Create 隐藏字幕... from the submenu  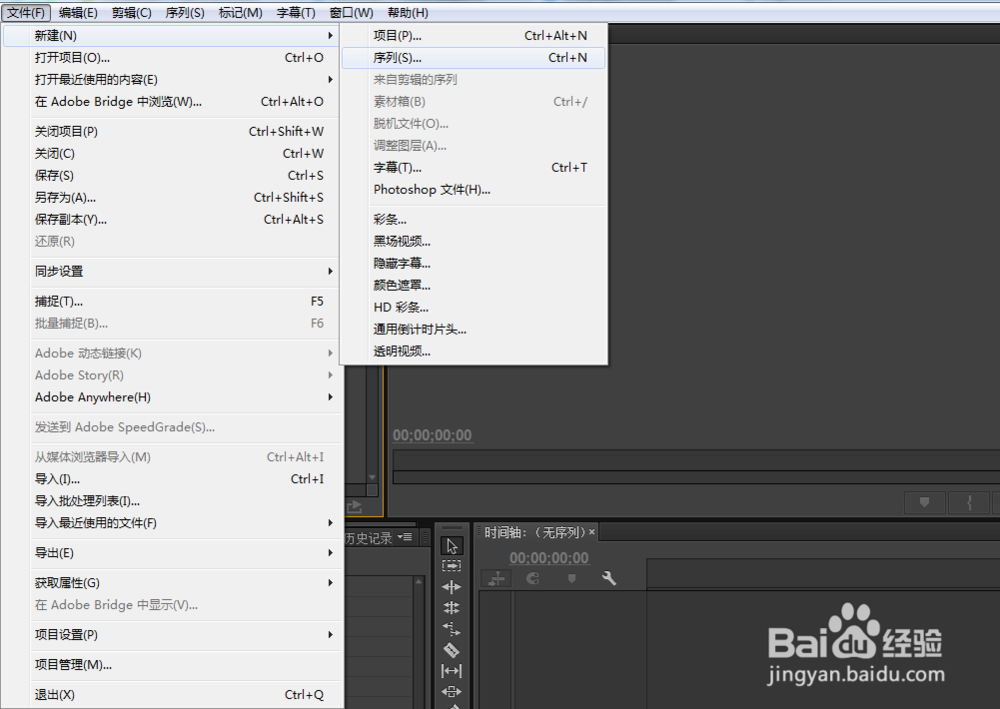[473, 263]
